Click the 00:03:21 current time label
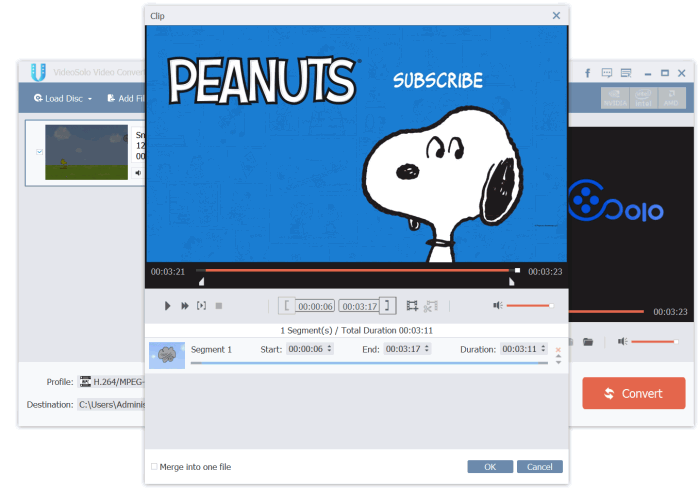700x488 pixels. pyautogui.click(x=168, y=271)
